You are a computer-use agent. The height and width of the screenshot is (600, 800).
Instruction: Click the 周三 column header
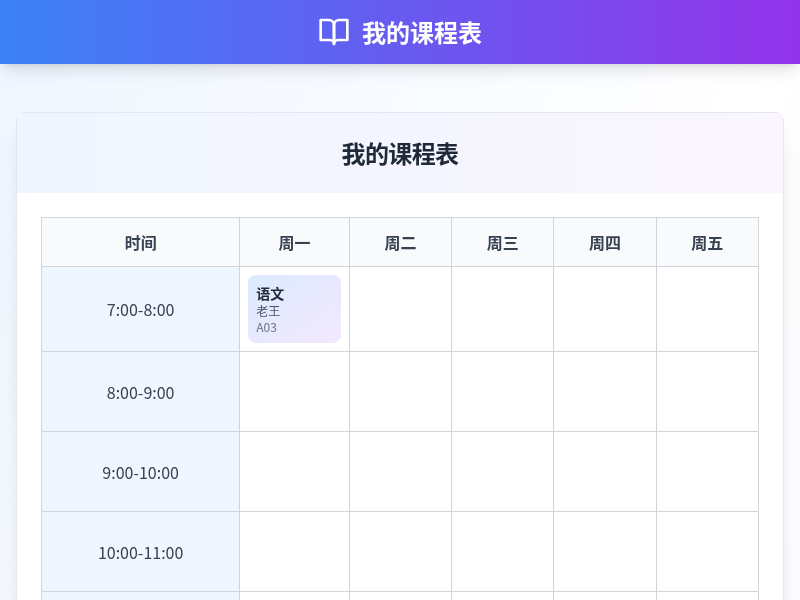pos(503,242)
